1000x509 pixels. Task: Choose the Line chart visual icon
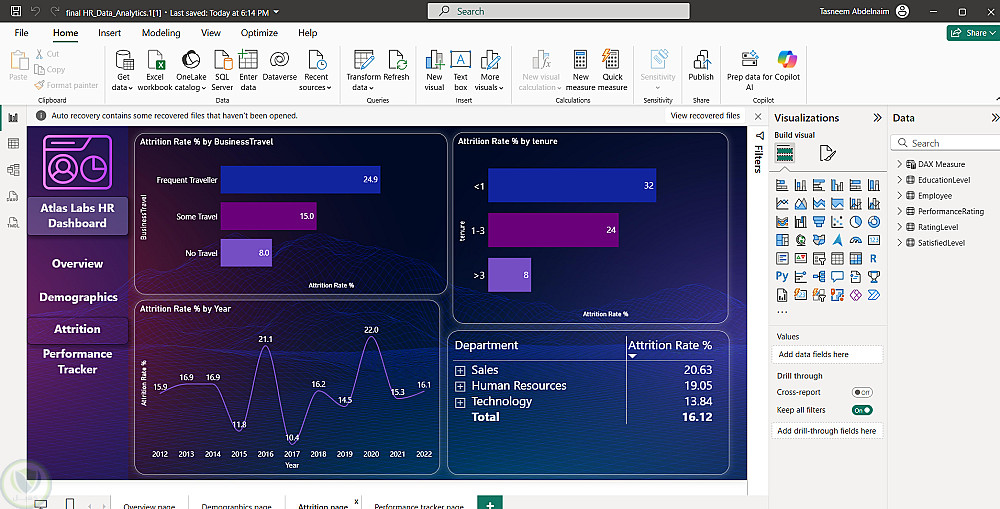coord(782,204)
